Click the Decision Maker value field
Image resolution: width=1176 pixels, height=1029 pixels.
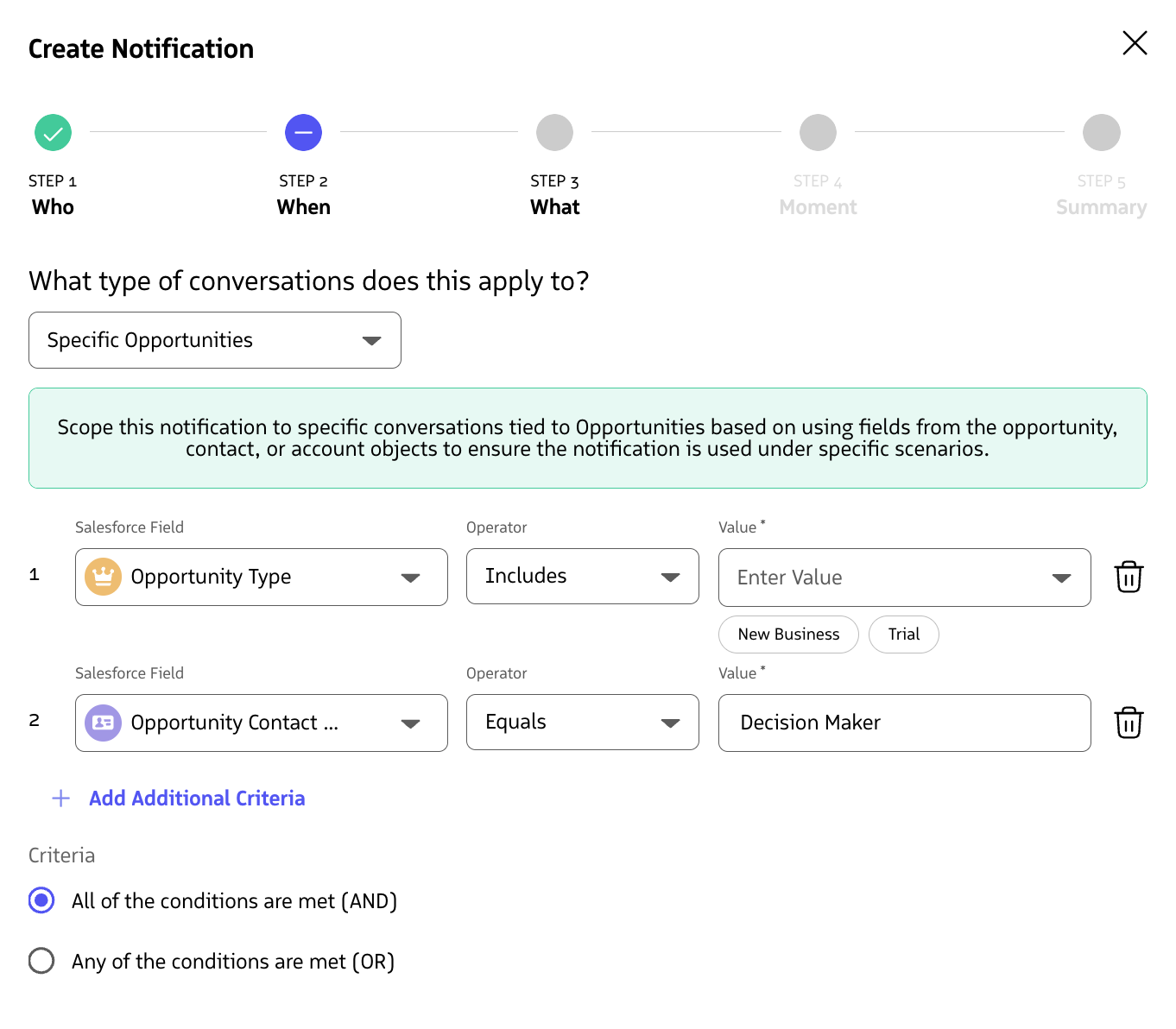click(x=903, y=723)
